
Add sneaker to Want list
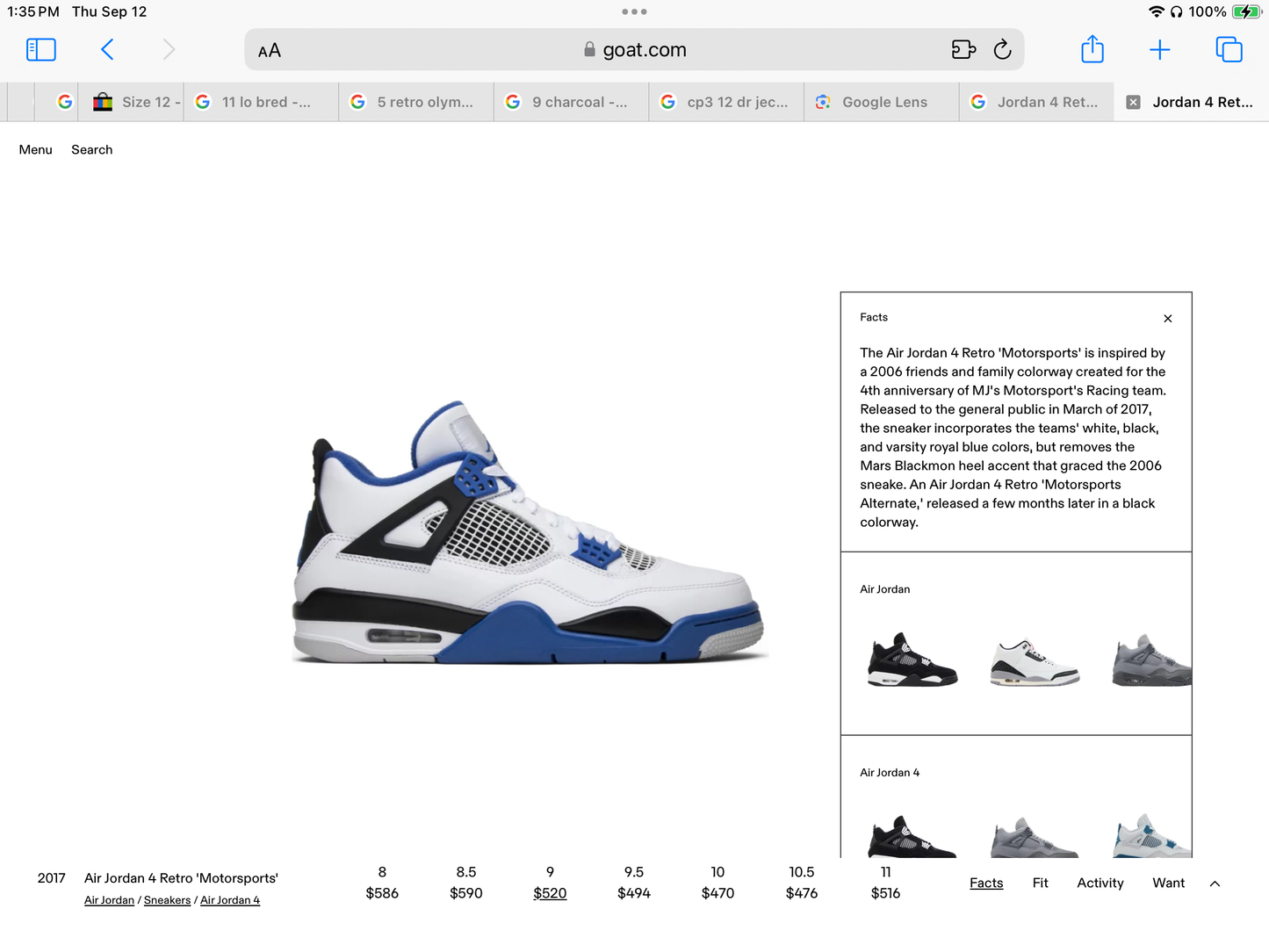[1169, 883]
